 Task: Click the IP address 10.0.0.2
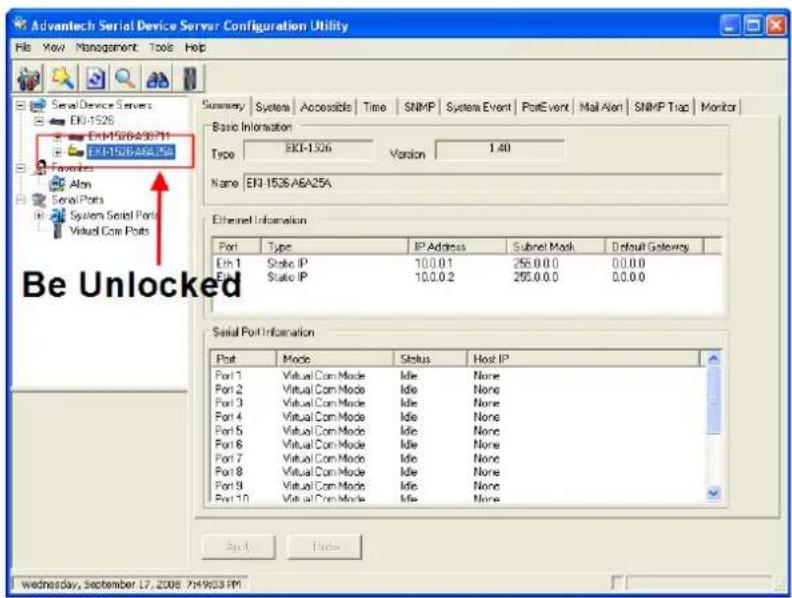[434, 277]
